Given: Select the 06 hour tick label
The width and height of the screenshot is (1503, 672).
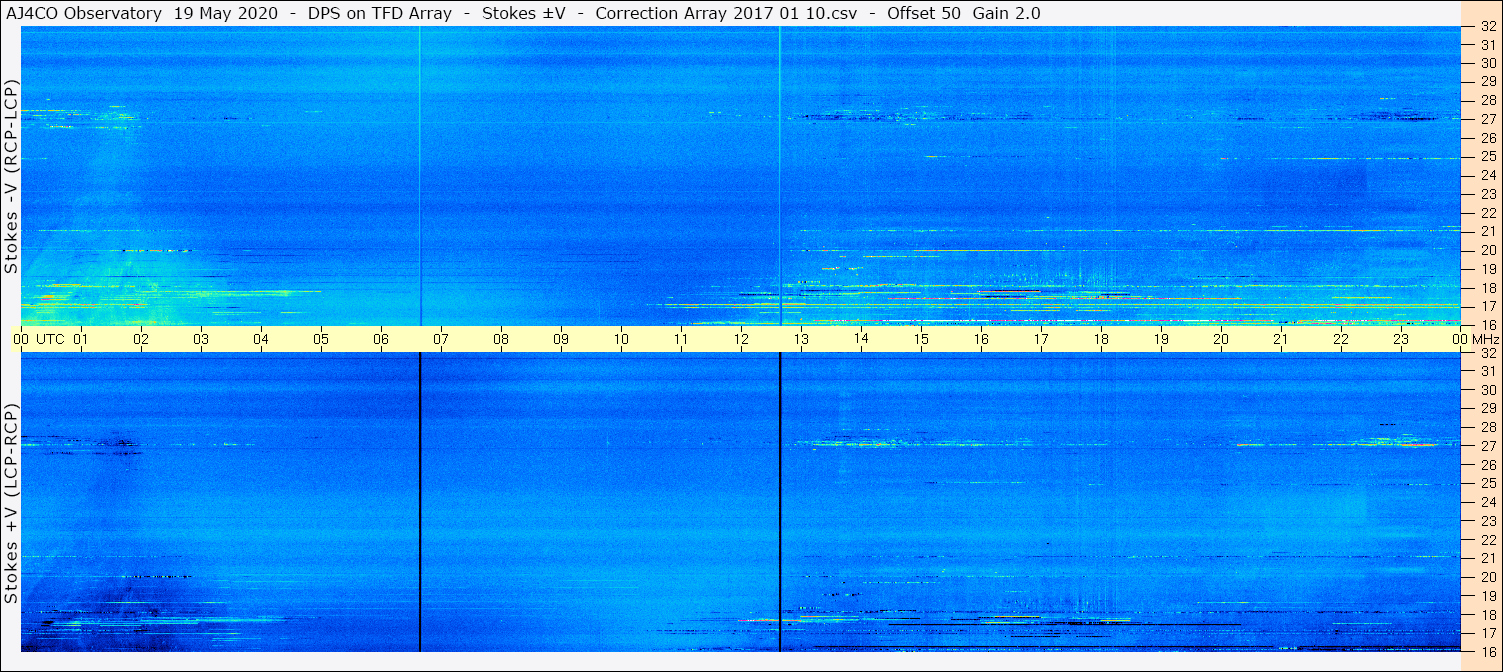Looking at the screenshot, I should click(381, 339).
